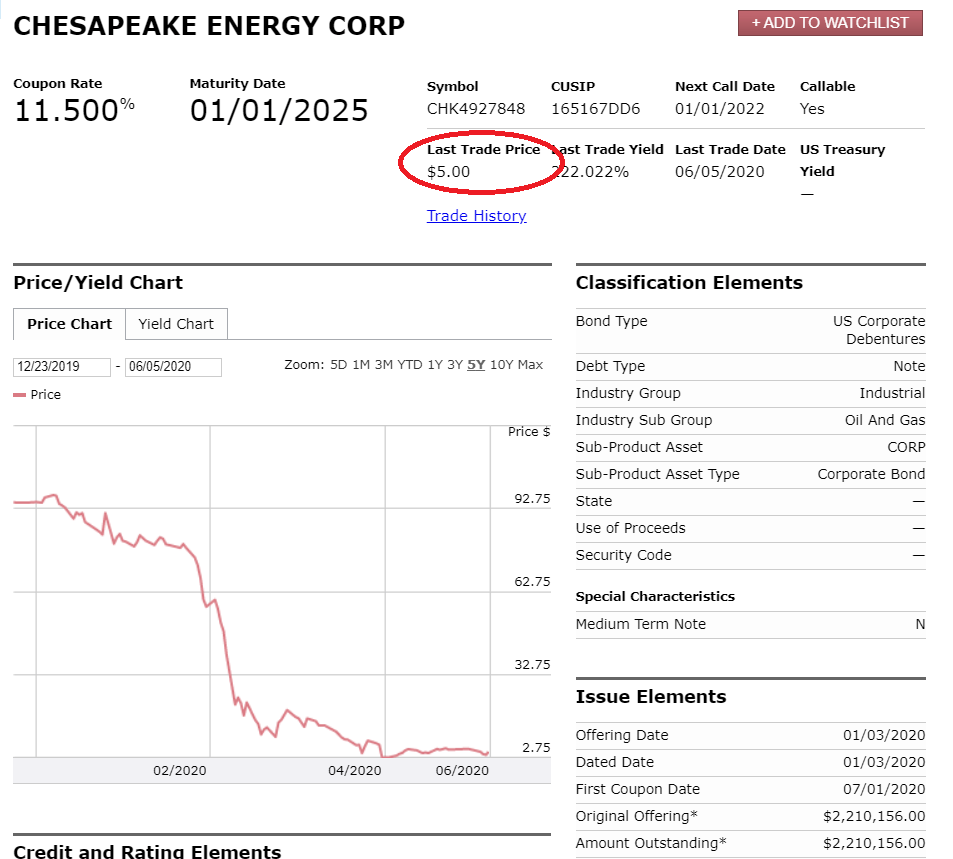
Task: Set chart zoom to 1M
Action: 361,365
